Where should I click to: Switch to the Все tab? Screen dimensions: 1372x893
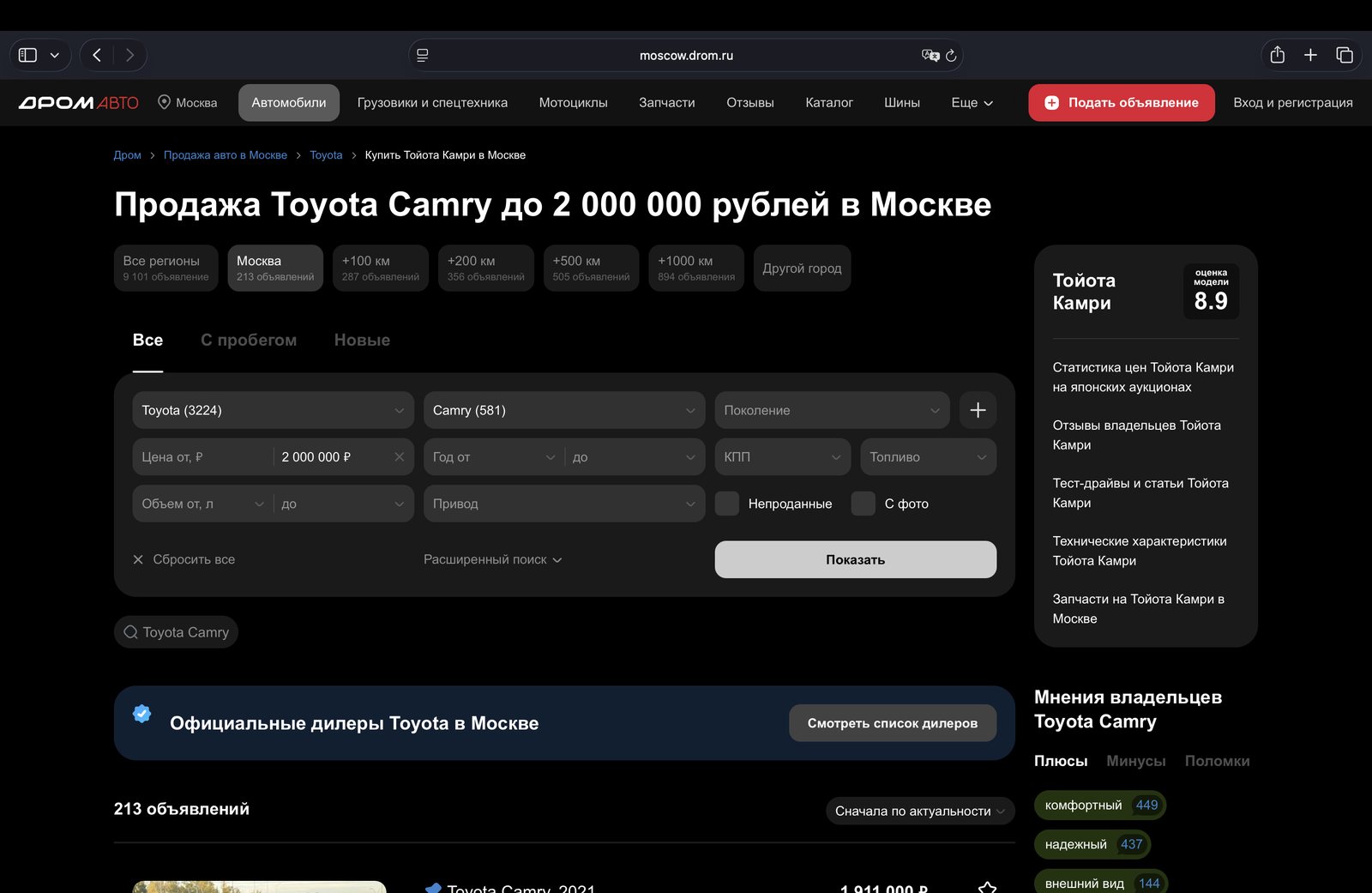pyautogui.click(x=147, y=341)
